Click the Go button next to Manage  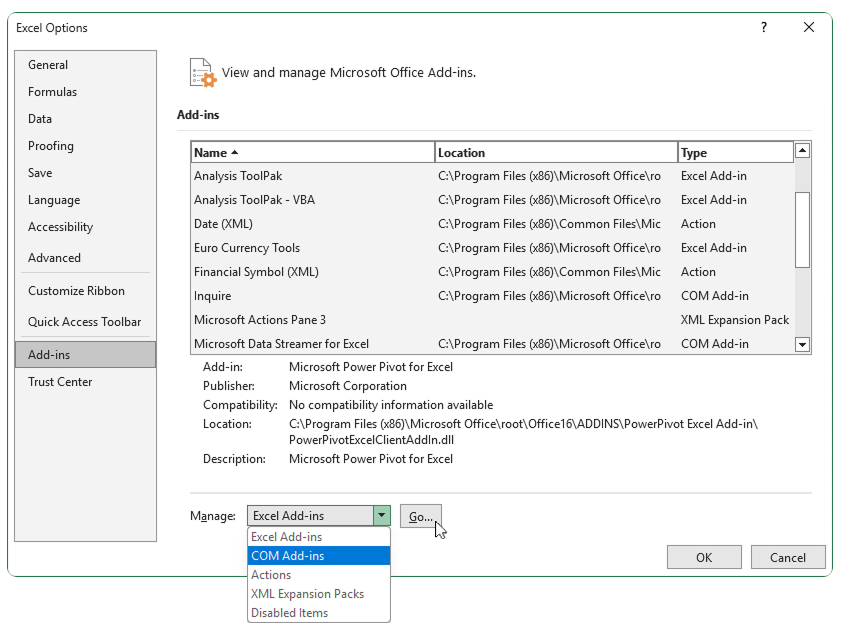tap(420, 515)
